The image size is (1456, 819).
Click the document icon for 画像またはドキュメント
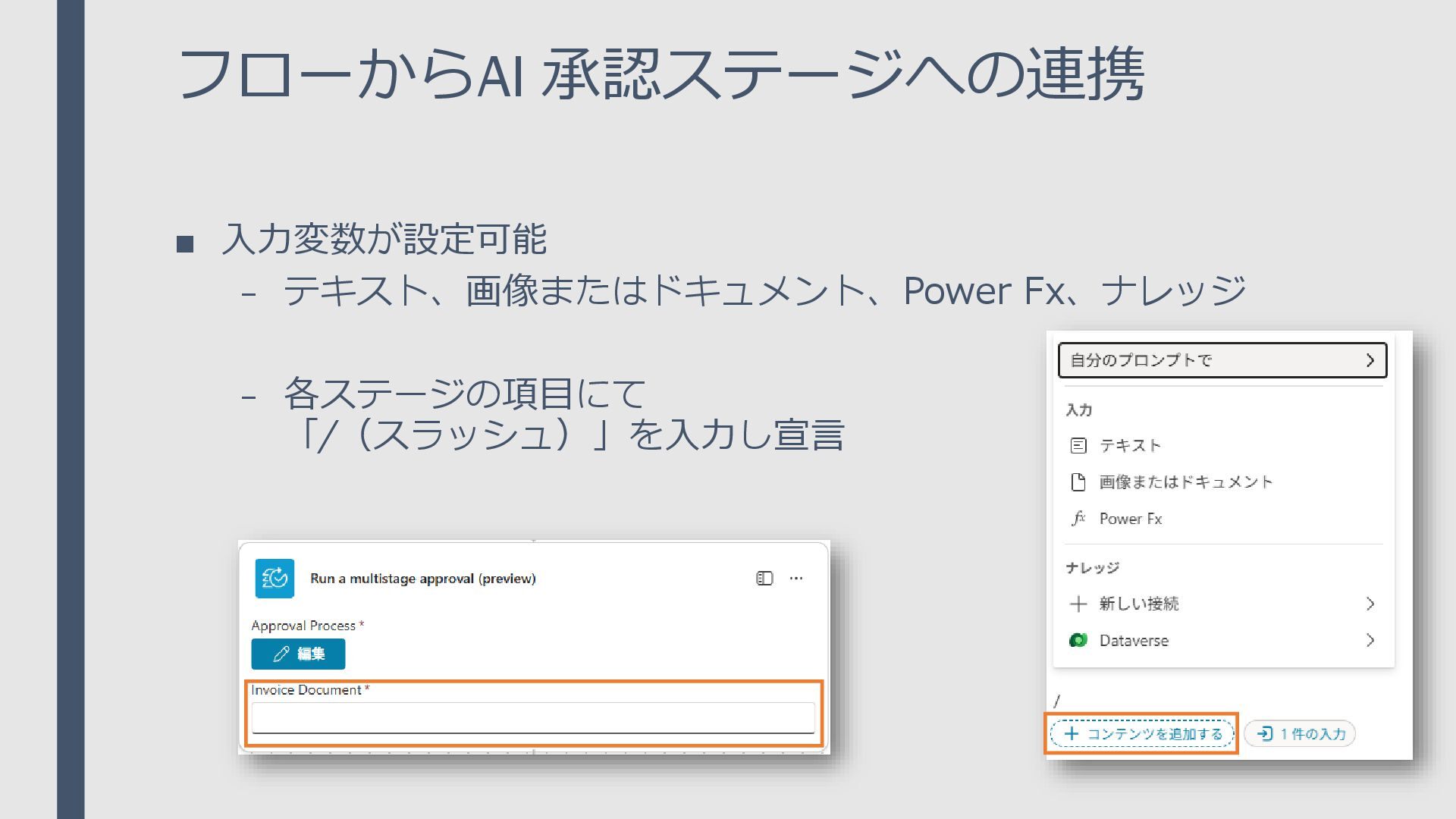1078,482
